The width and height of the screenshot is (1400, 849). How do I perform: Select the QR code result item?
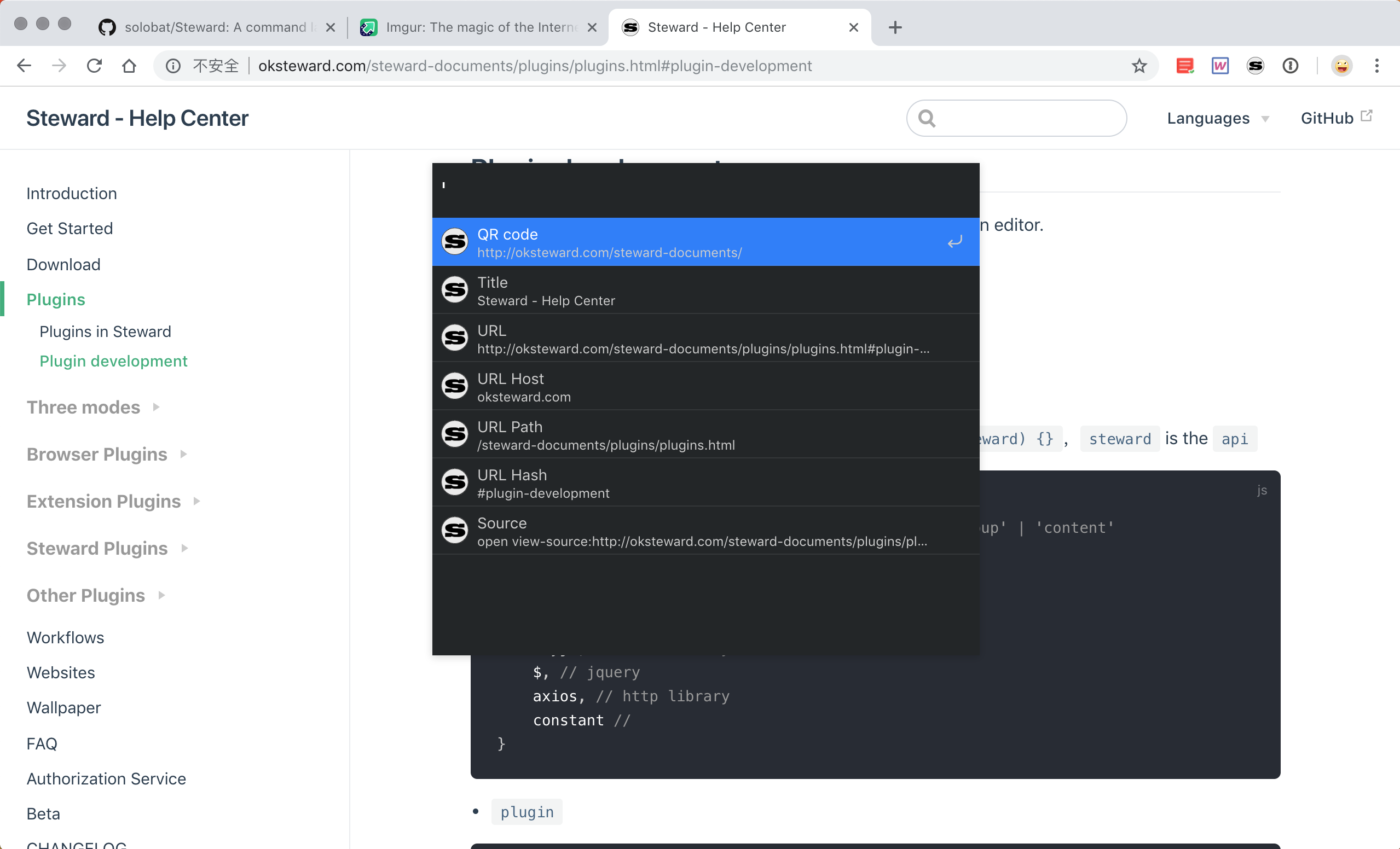pyautogui.click(x=704, y=242)
